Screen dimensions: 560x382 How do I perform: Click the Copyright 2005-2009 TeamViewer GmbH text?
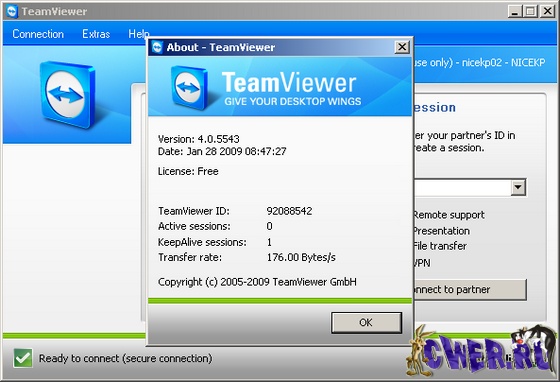pyautogui.click(x=257, y=282)
